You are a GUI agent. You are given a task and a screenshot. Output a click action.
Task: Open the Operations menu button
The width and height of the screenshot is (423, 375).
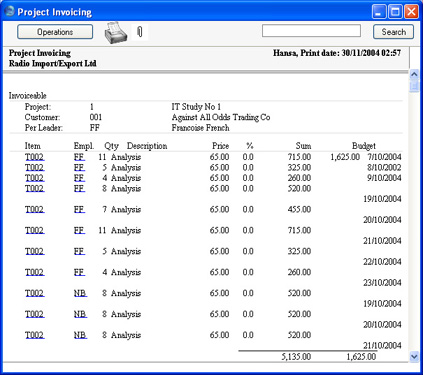55,32
